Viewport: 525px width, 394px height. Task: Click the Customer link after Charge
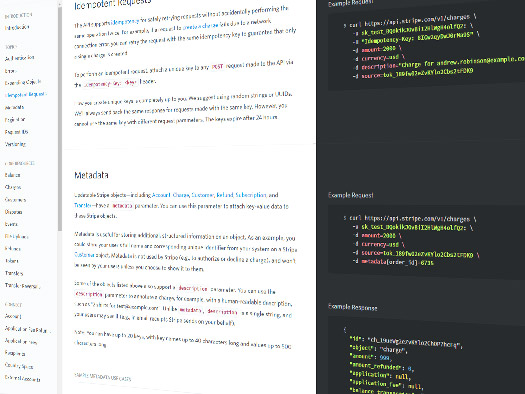tap(203, 195)
